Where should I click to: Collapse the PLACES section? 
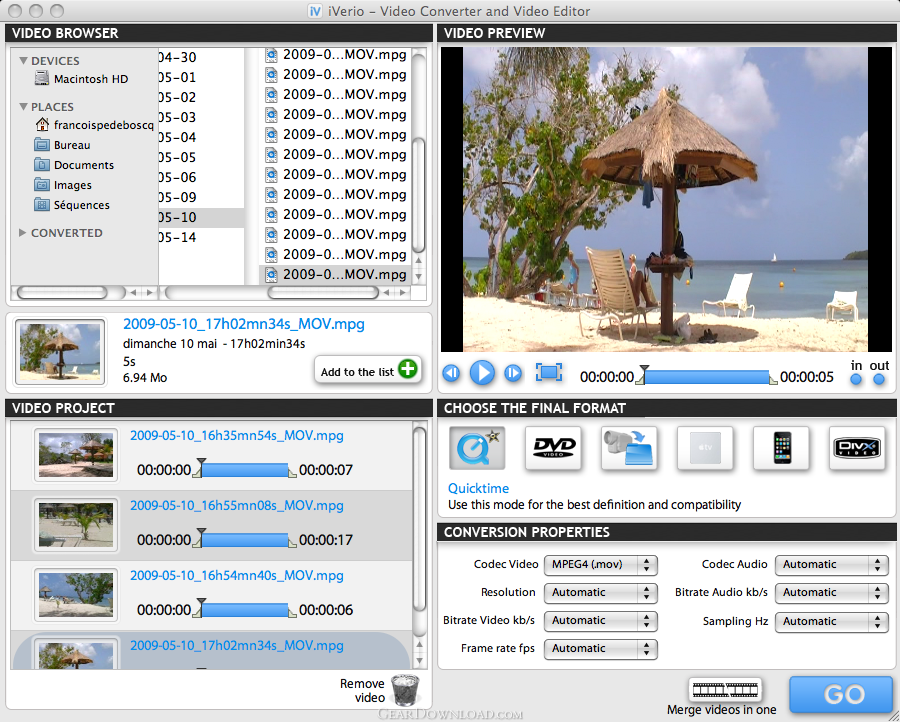pyautogui.click(x=24, y=106)
